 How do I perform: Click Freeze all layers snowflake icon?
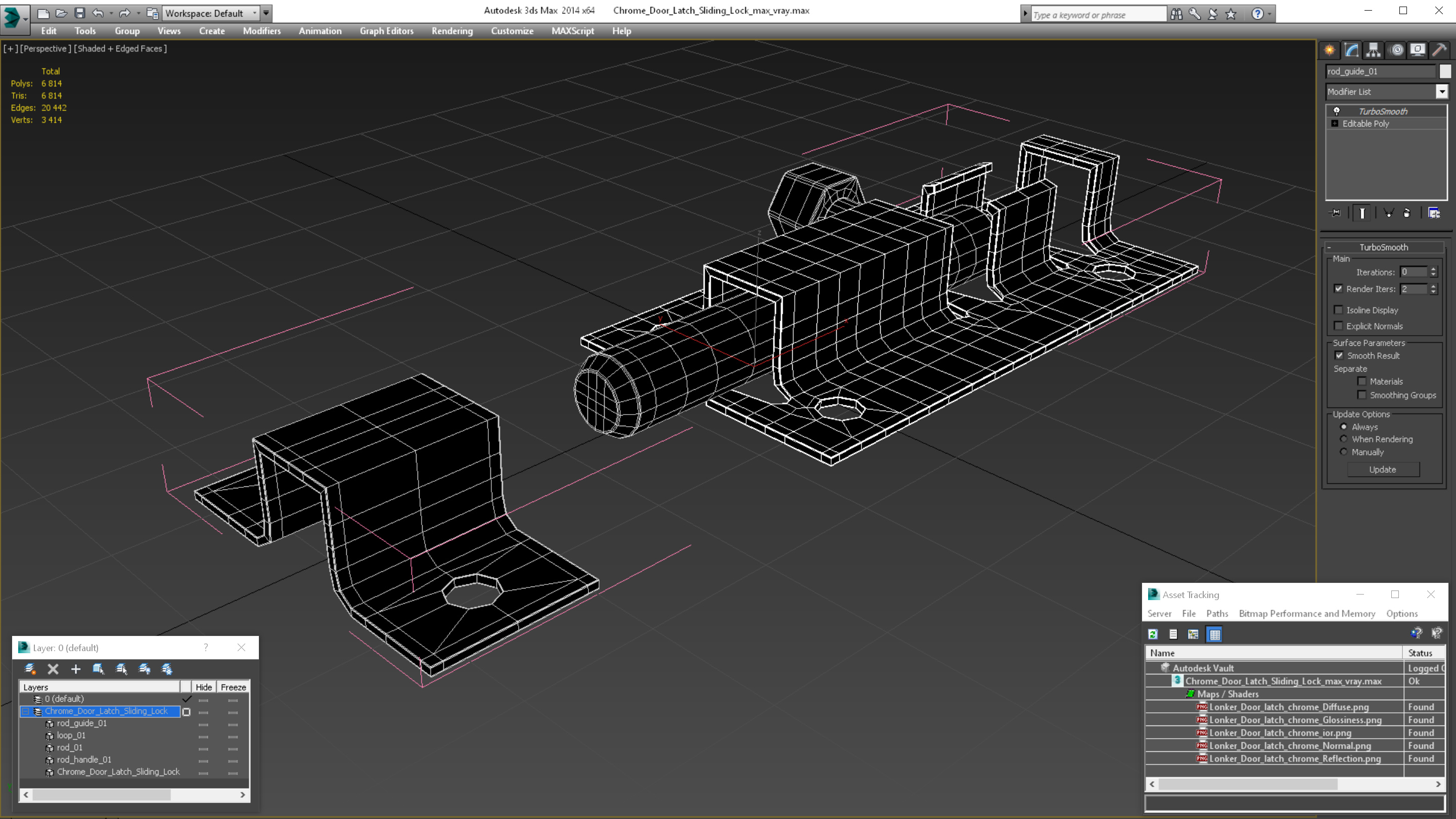click(167, 669)
